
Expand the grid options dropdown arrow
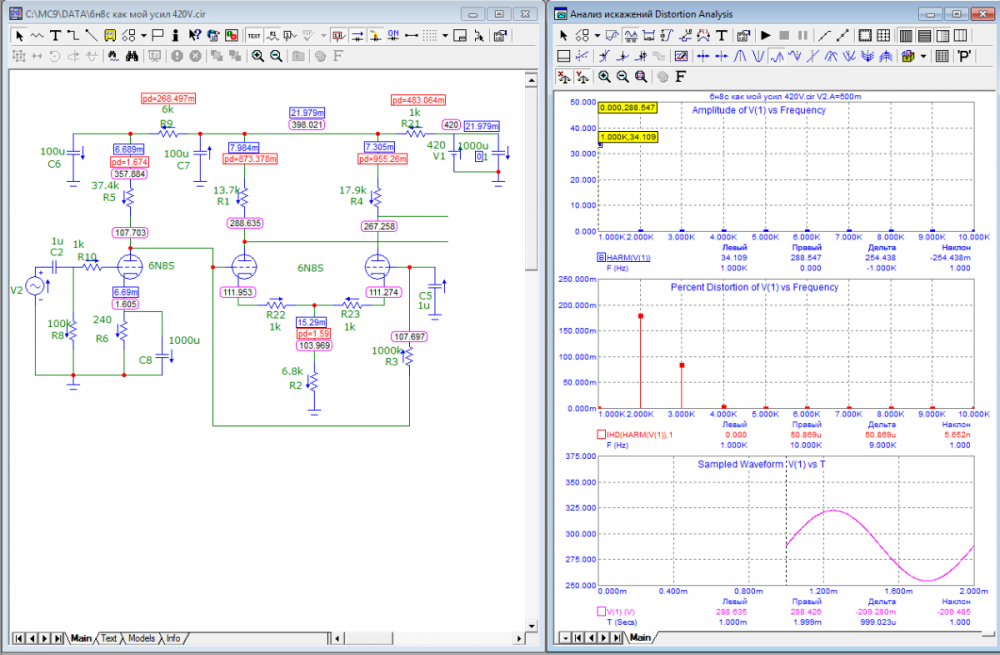point(443,35)
